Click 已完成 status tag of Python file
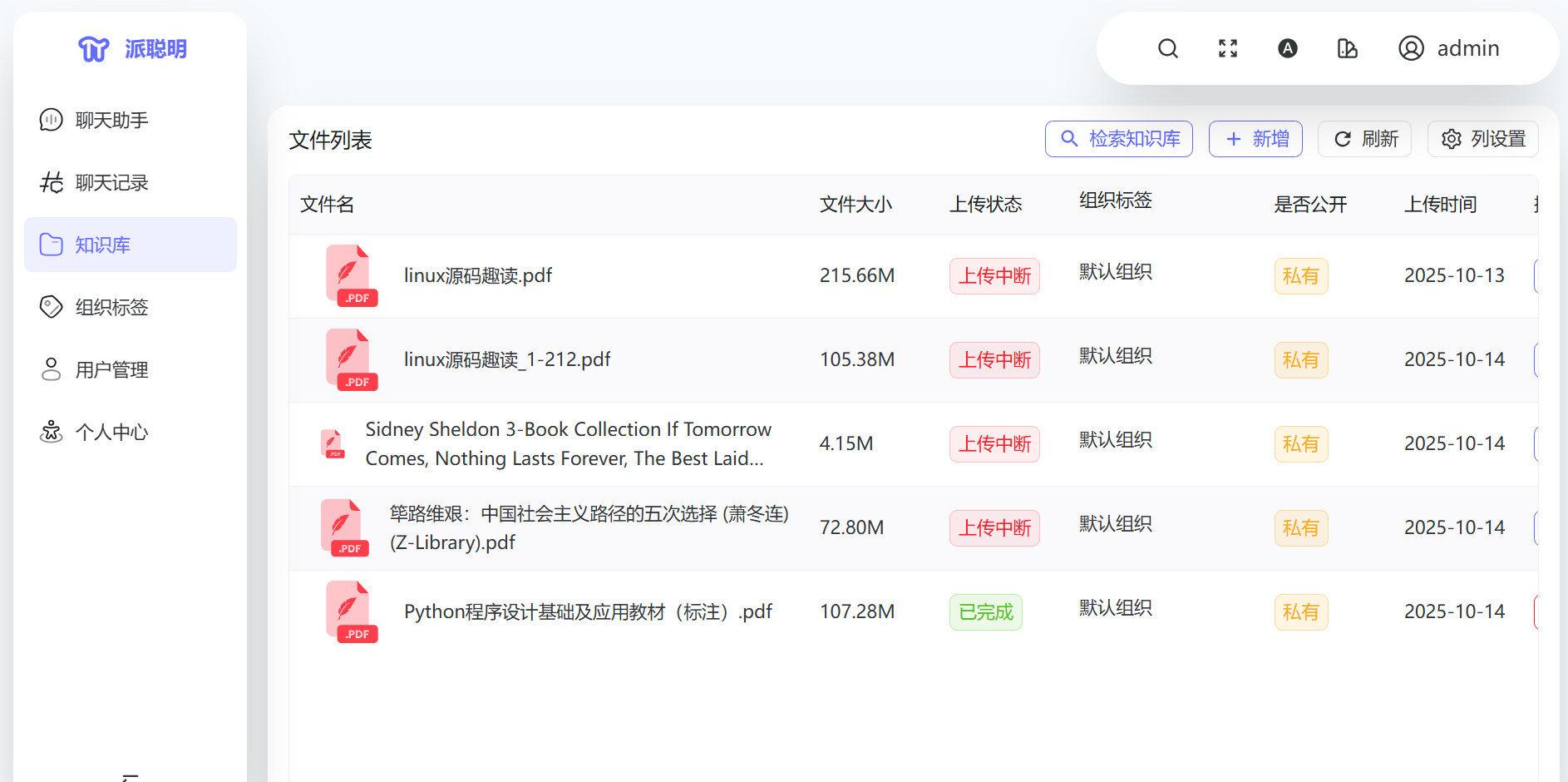 pos(986,612)
